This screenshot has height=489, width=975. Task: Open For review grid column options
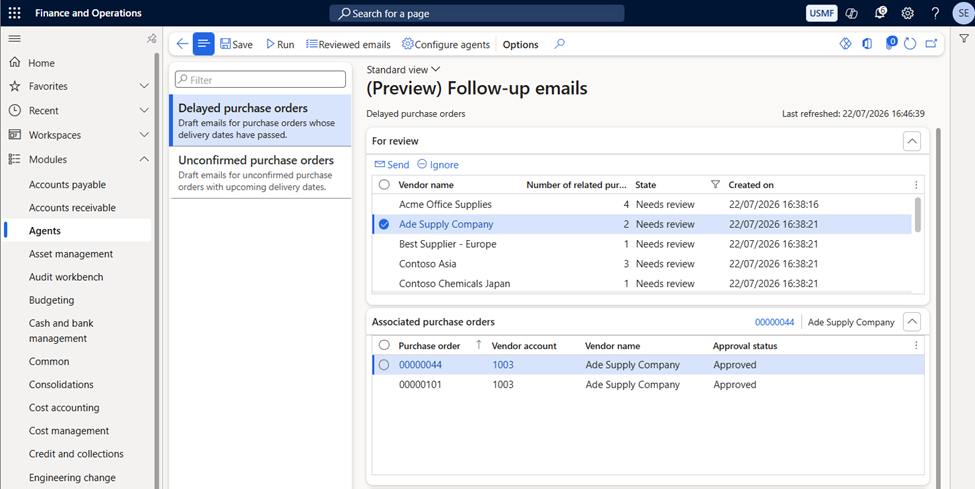click(916, 185)
